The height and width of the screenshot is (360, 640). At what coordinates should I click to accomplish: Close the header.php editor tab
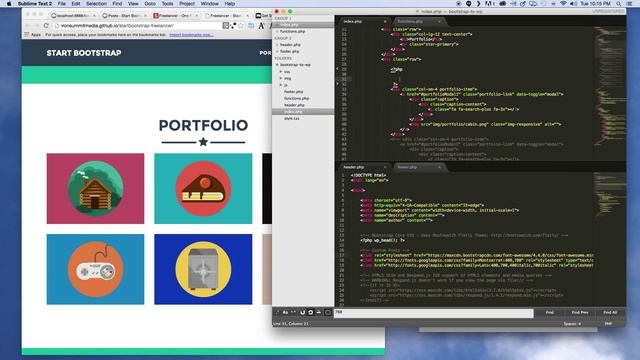(385, 167)
